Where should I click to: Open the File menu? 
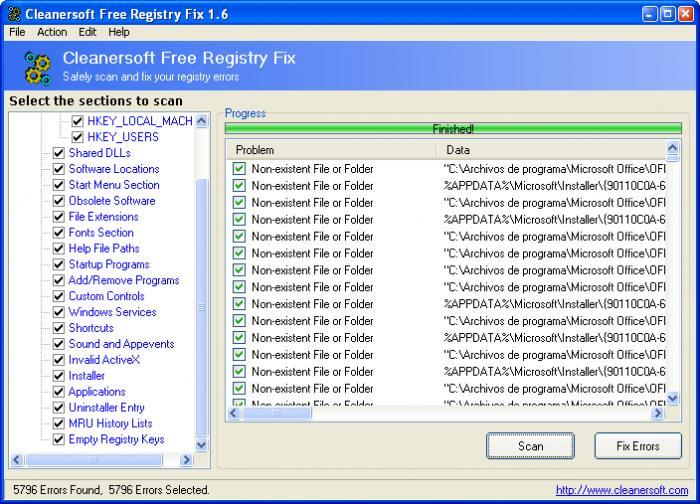click(x=17, y=32)
